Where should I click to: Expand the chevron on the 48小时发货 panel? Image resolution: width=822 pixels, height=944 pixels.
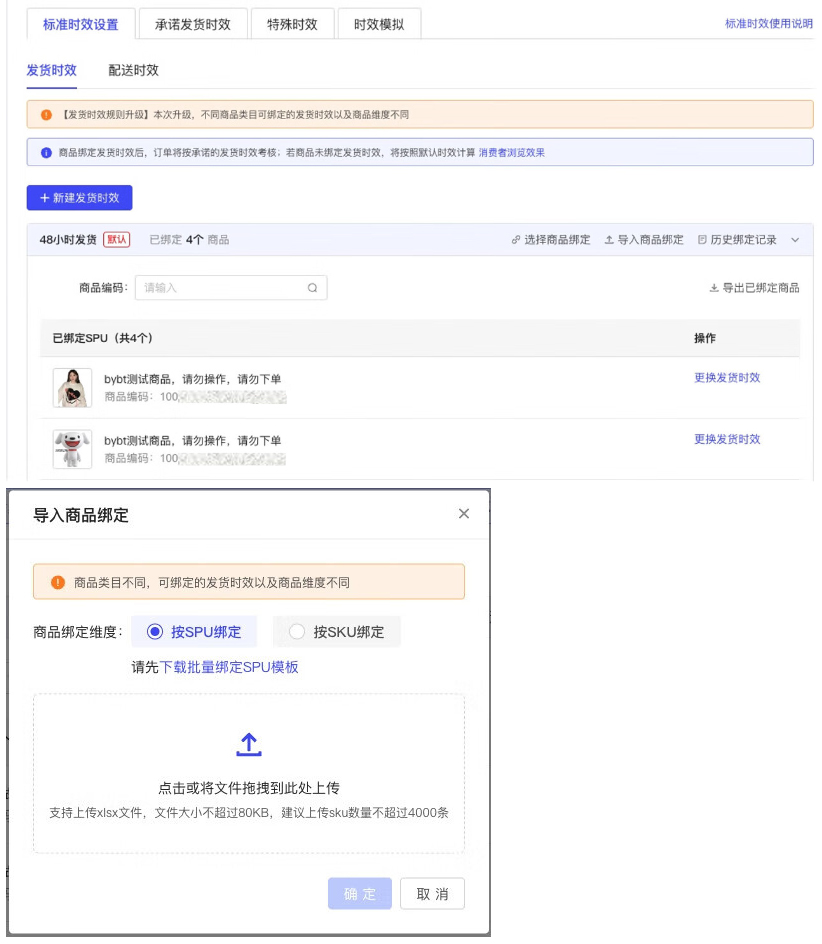pyautogui.click(x=795, y=239)
